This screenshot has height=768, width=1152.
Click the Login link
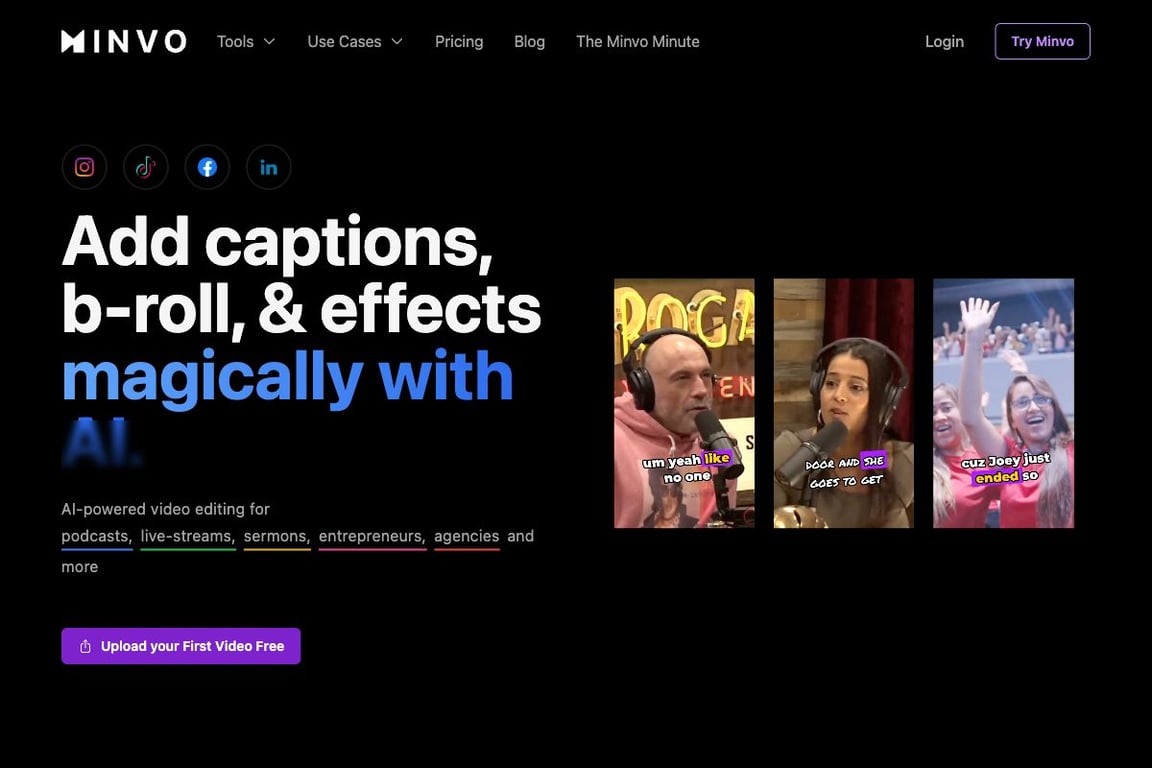point(944,42)
